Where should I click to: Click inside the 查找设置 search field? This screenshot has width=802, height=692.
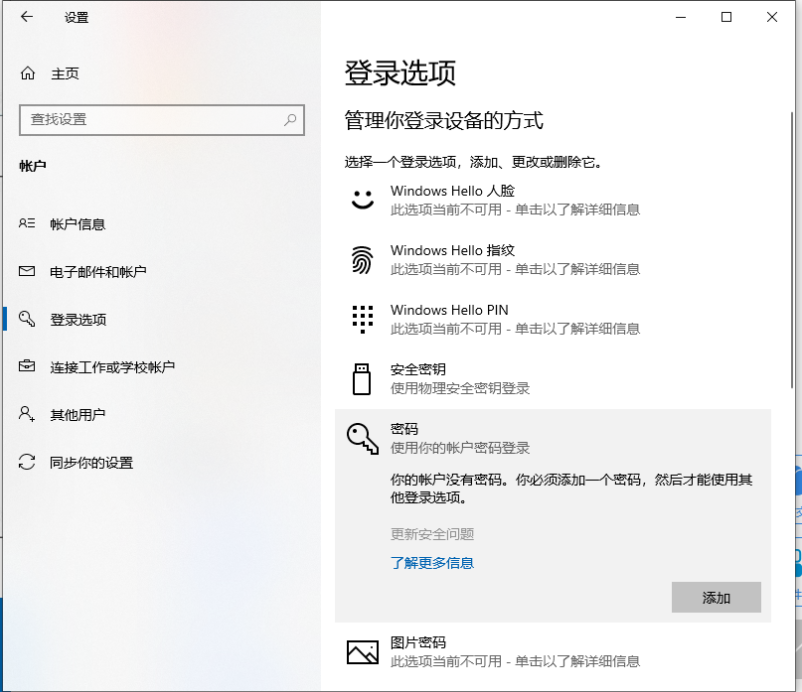pos(150,119)
